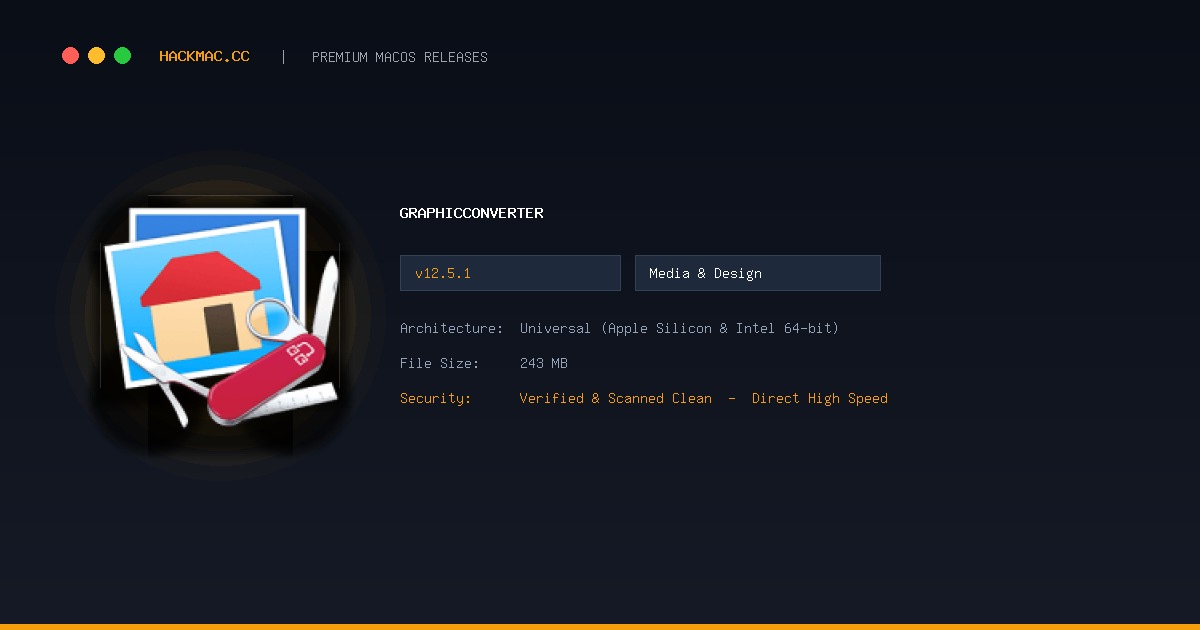
Task: Click the Media & Design category box
Action: [x=758, y=273]
